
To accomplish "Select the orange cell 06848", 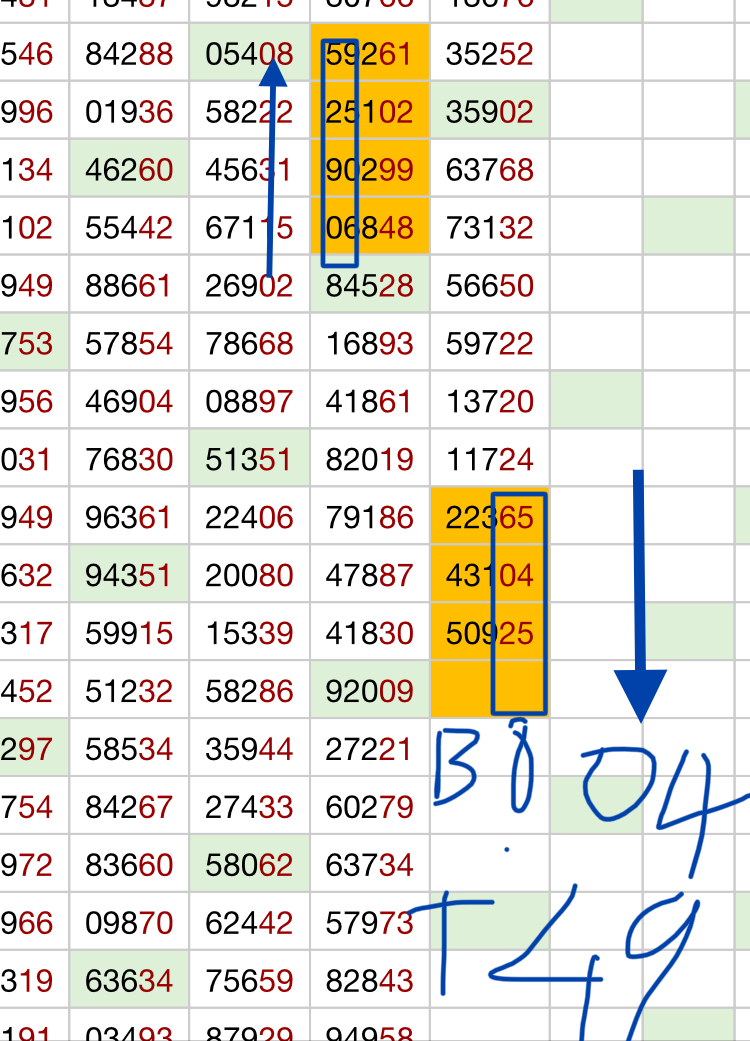I will [370, 226].
